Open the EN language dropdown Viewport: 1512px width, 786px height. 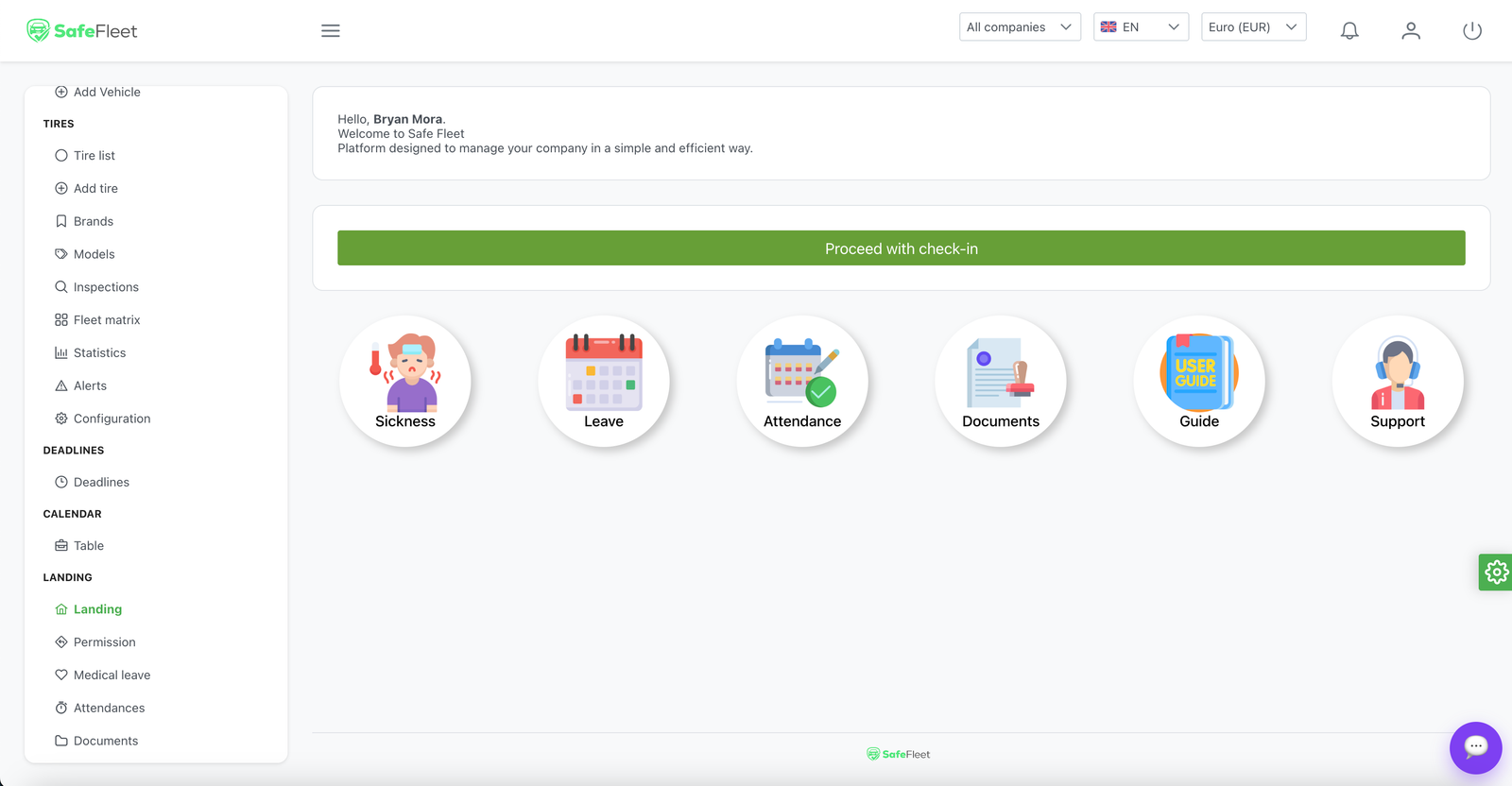pyautogui.click(x=1141, y=27)
